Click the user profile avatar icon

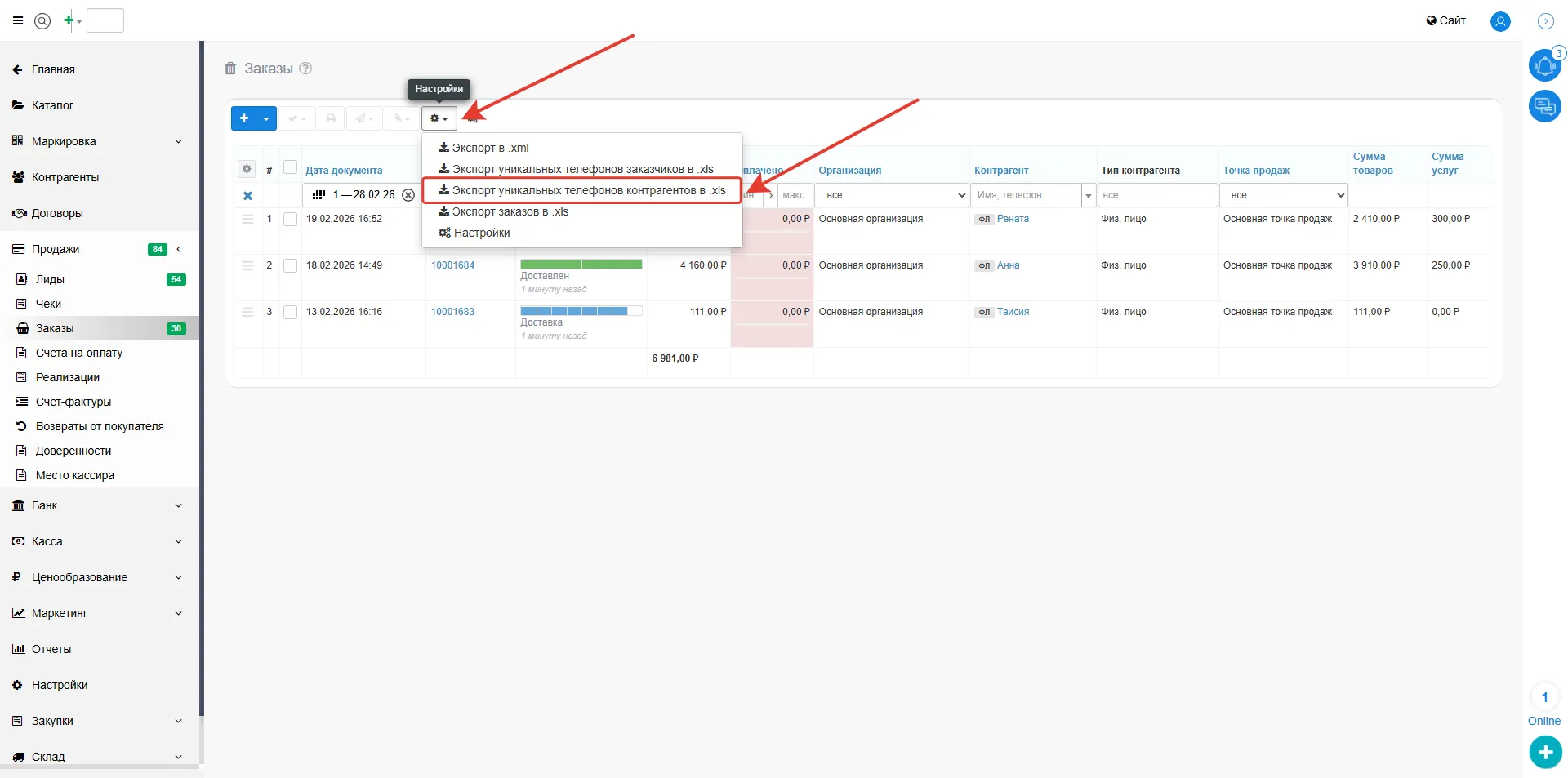(x=1500, y=21)
